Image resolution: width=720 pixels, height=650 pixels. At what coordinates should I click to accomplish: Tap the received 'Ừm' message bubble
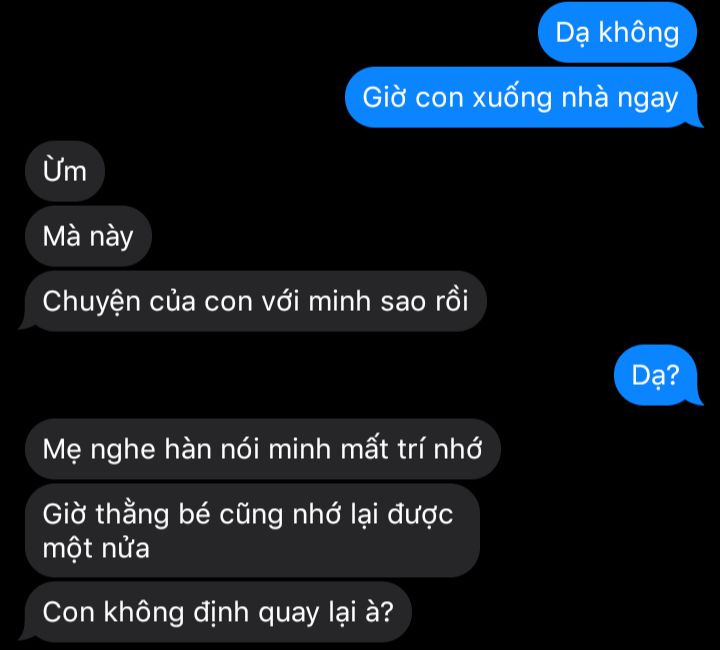(x=65, y=171)
